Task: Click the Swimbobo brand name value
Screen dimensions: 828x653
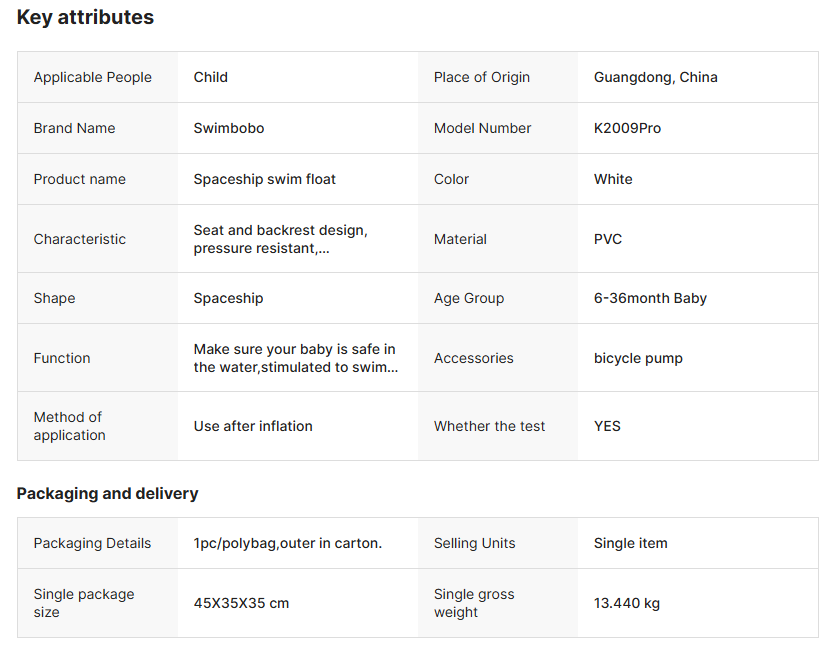Action: click(228, 128)
